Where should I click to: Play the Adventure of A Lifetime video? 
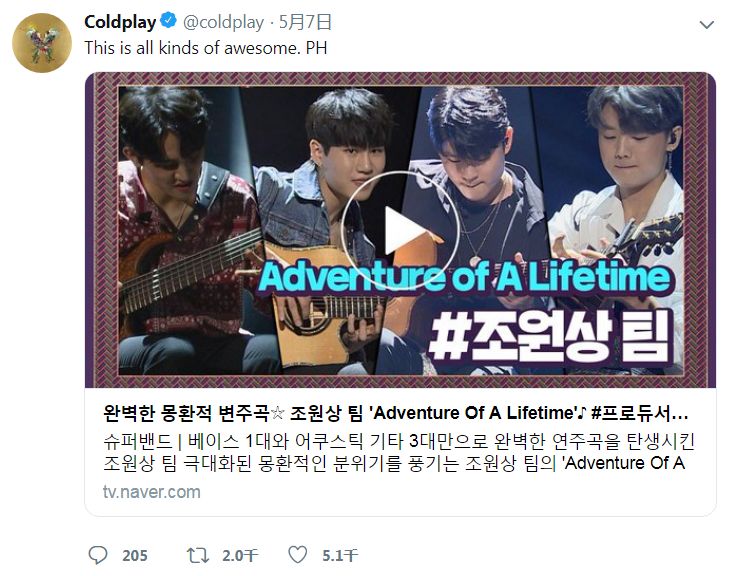(x=401, y=231)
